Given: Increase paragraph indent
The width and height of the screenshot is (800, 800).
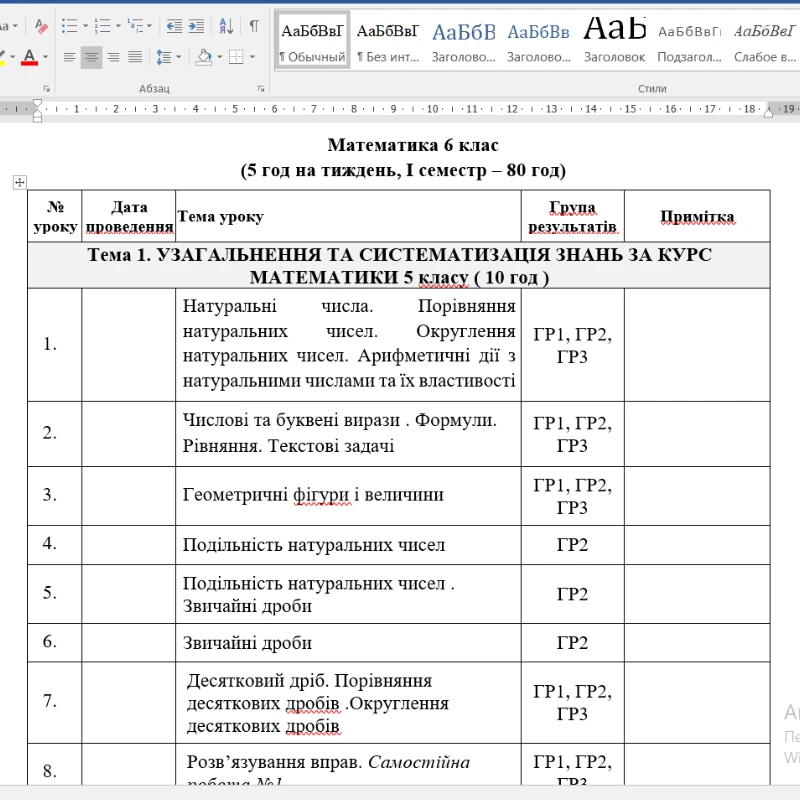Looking at the screenshot, I should click(196, 26).
